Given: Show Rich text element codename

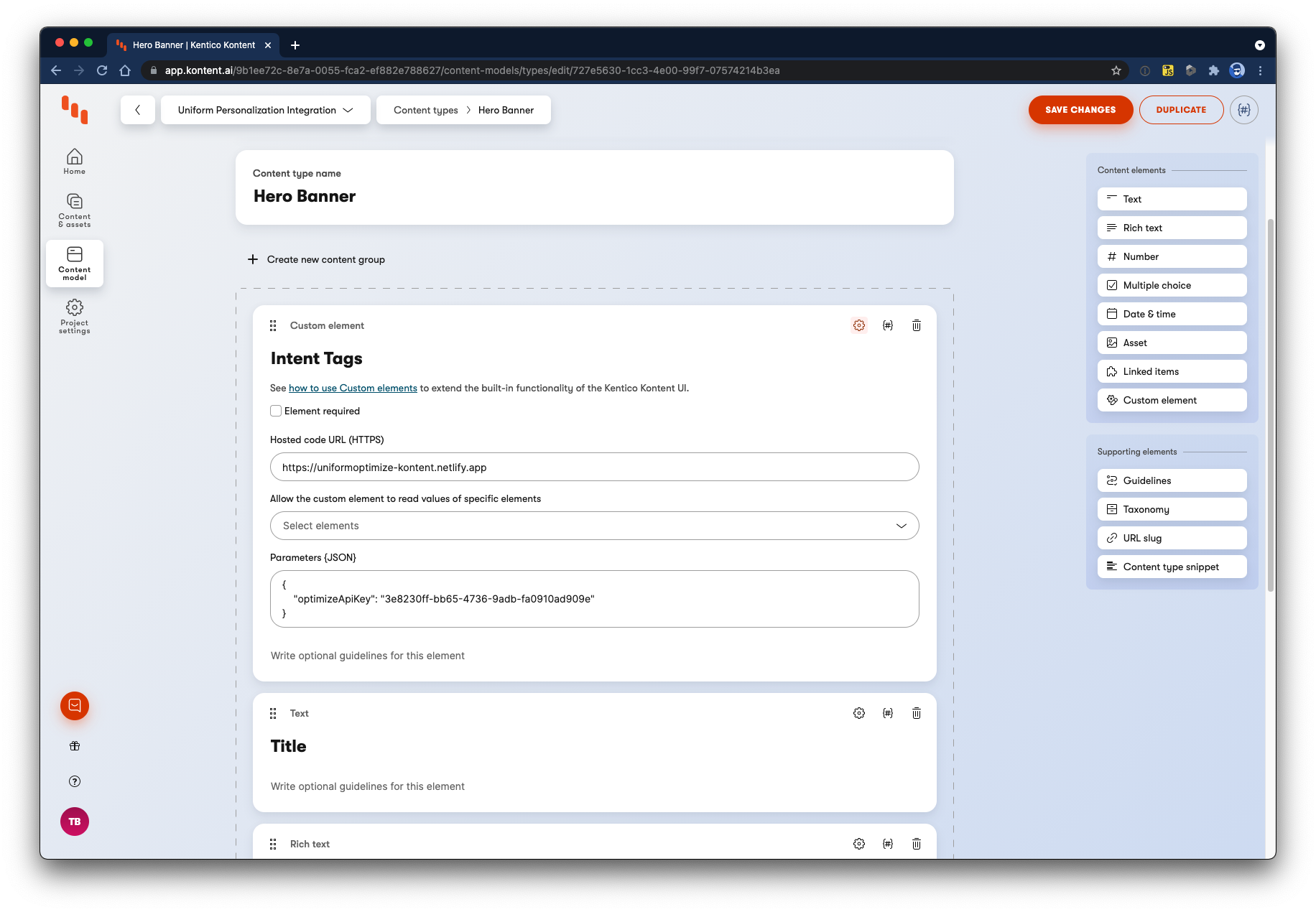Looking at the screenshot, I should pos(888,844).
